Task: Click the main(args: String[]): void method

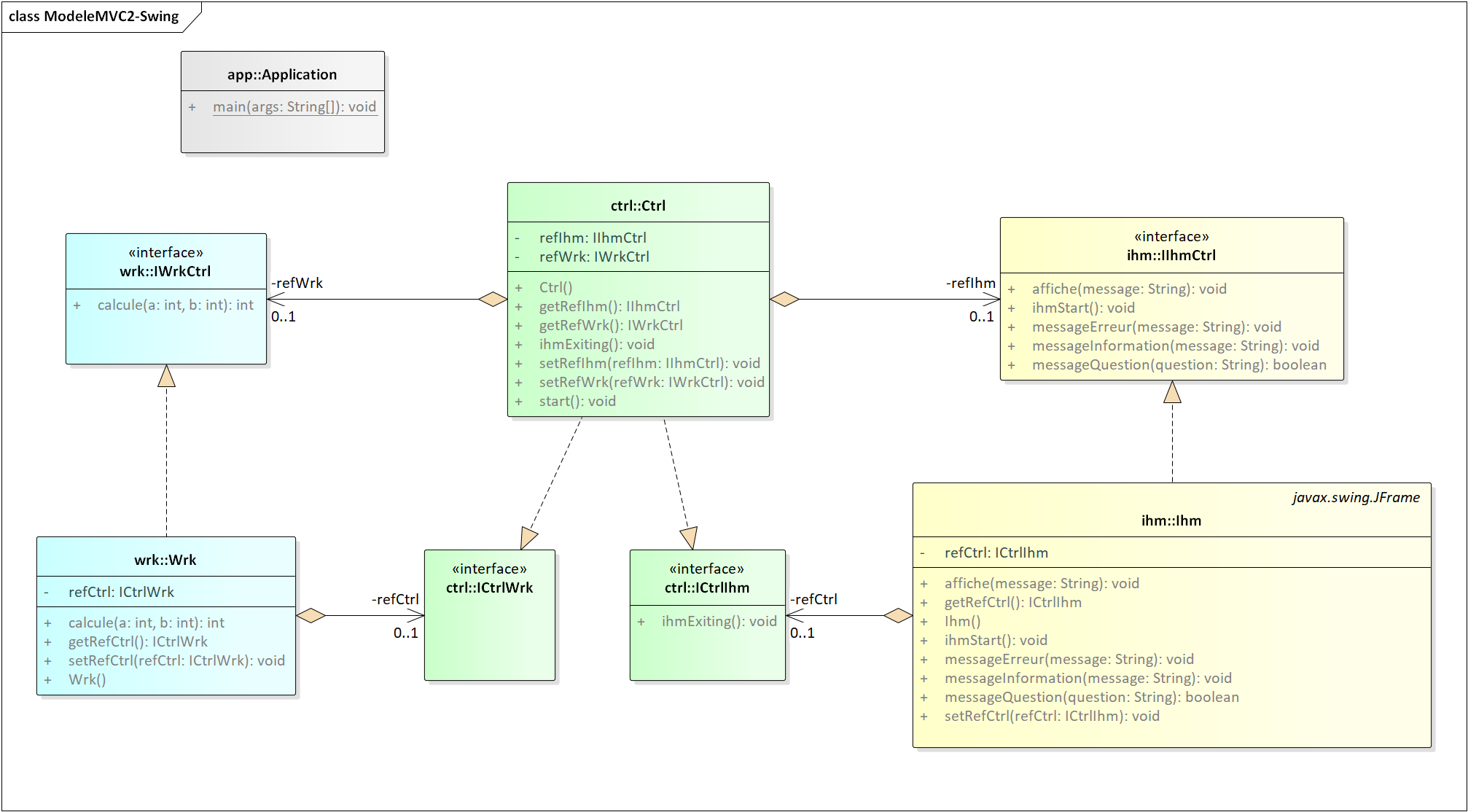Action: coord(294,106)
